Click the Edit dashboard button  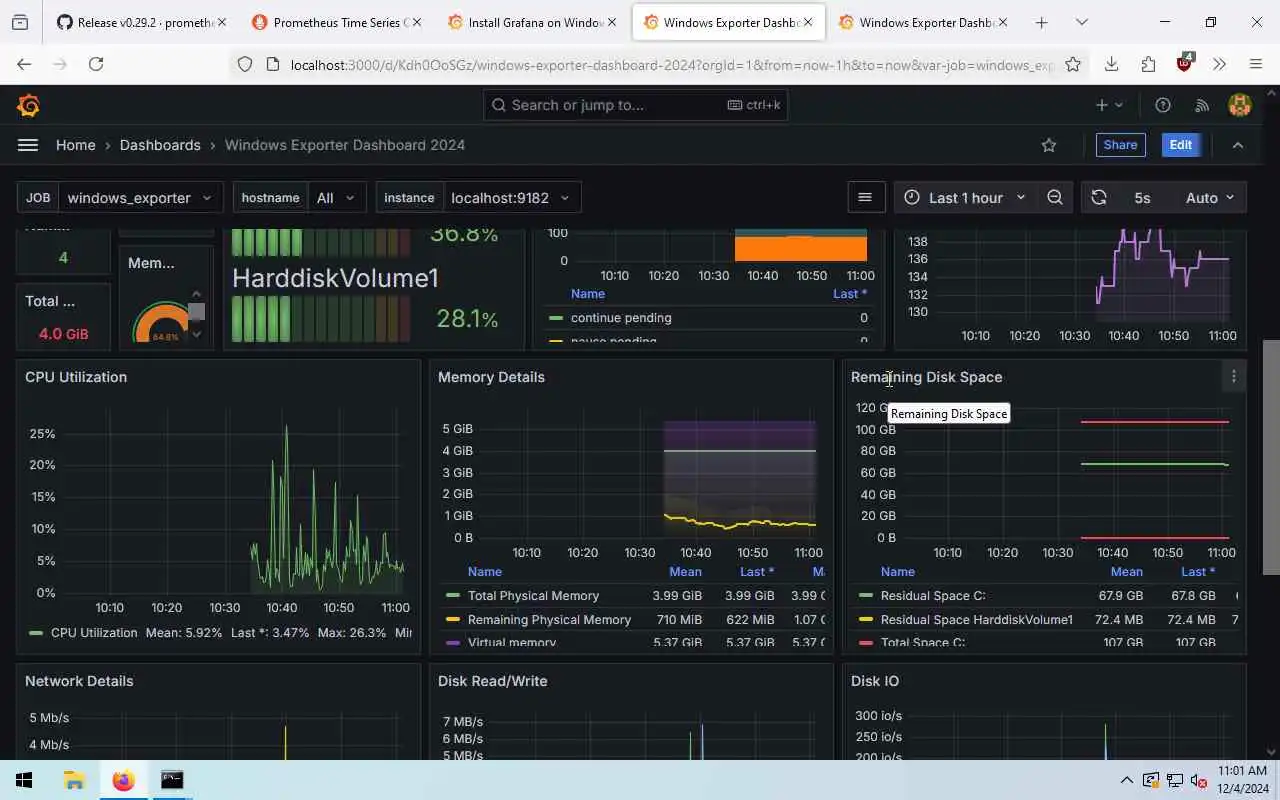pos(1180,145)
